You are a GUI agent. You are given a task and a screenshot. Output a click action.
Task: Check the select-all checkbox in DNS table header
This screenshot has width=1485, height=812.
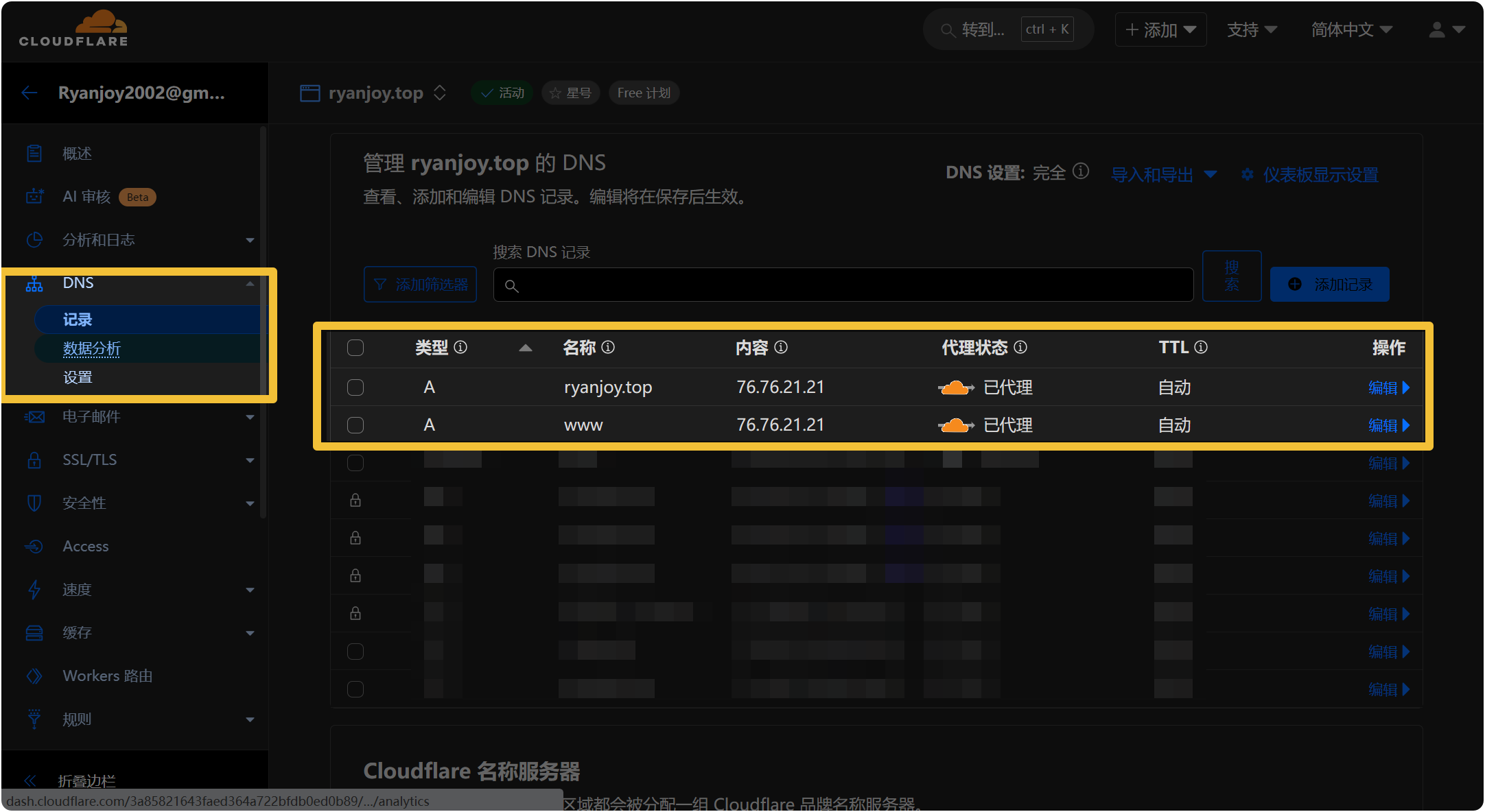(x=355, y=348)
